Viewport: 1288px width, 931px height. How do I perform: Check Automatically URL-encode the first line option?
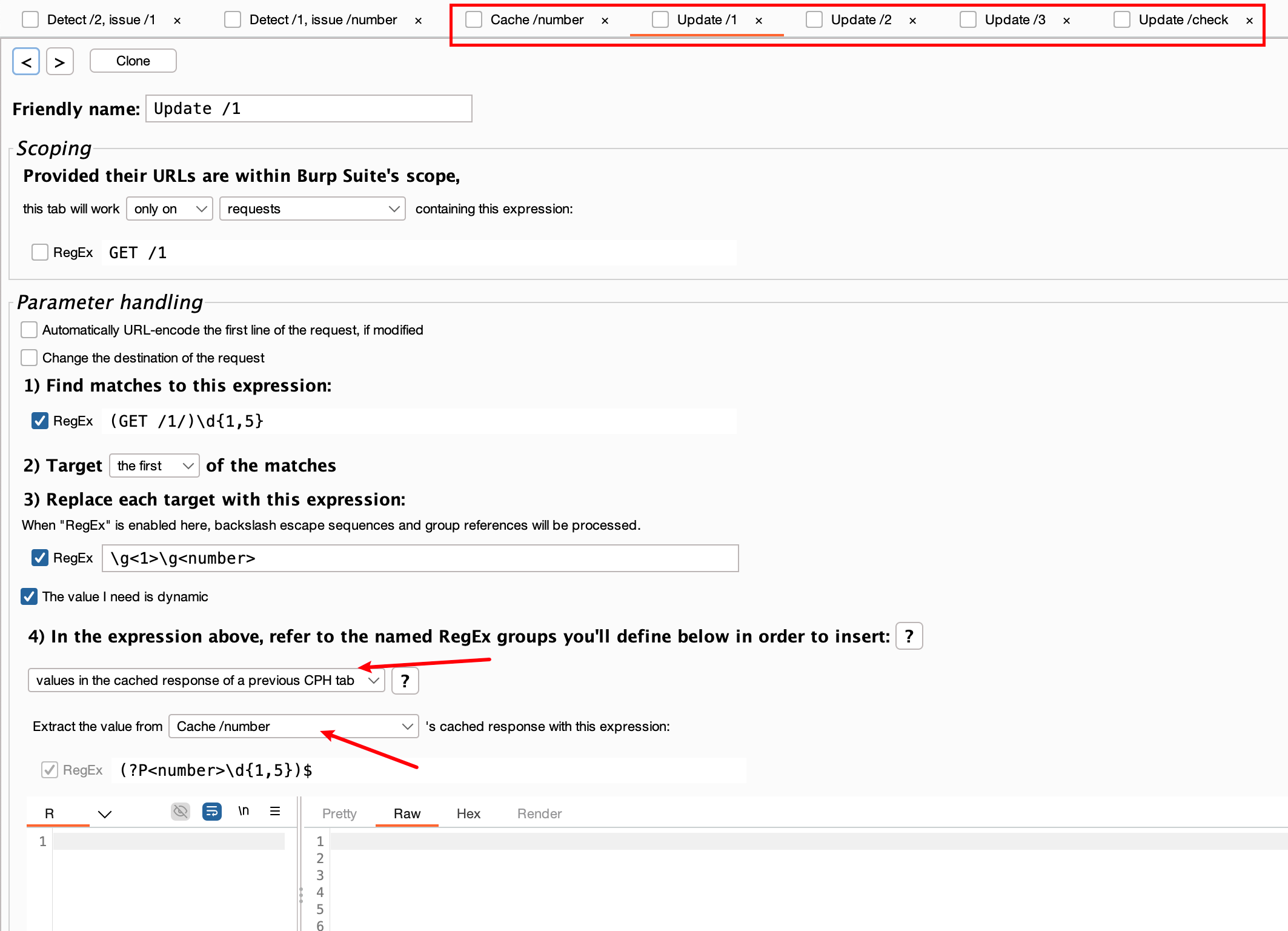point(29,330)
